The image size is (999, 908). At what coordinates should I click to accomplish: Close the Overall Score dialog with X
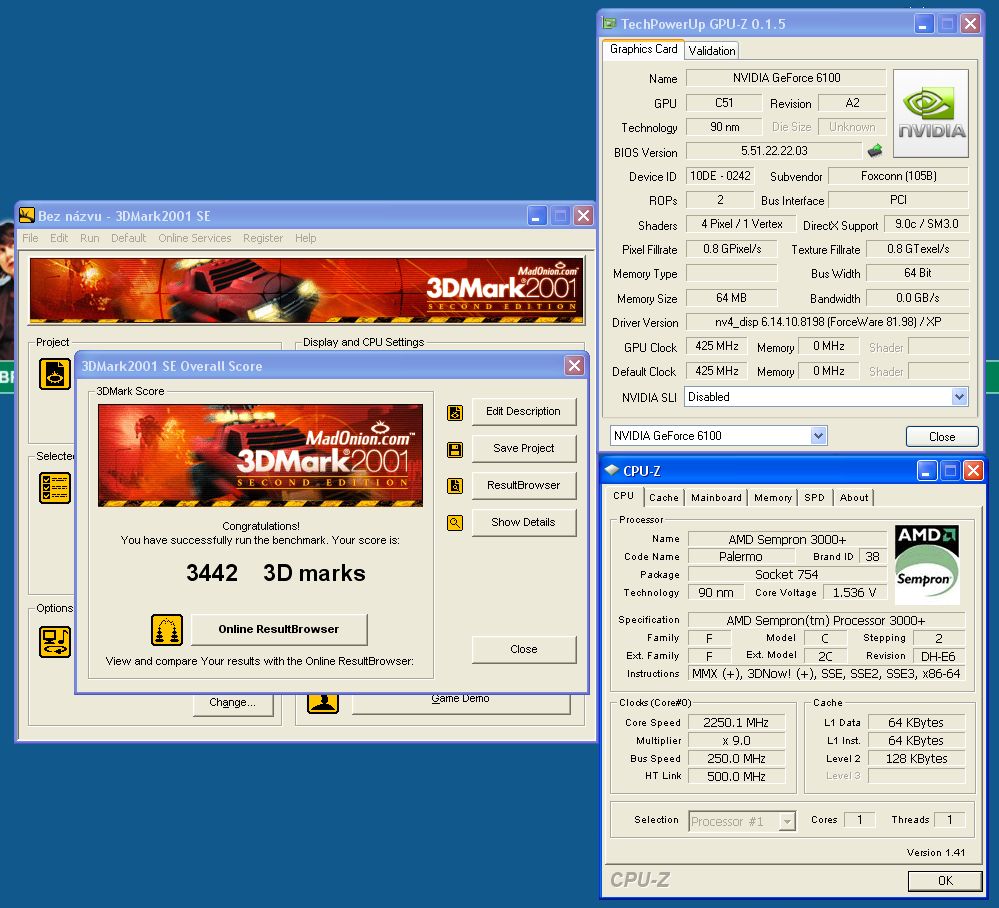tap(574, 365)
